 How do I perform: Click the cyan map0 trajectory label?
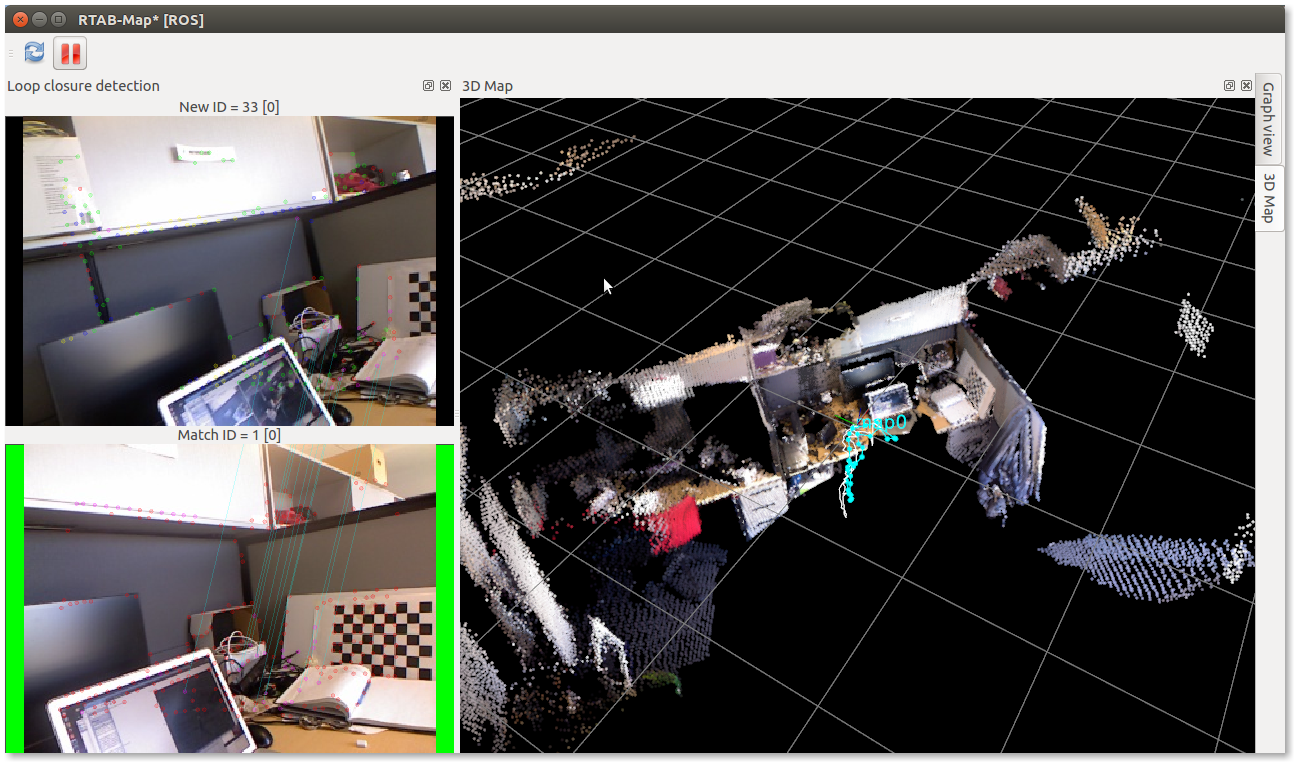pos(885,422)
